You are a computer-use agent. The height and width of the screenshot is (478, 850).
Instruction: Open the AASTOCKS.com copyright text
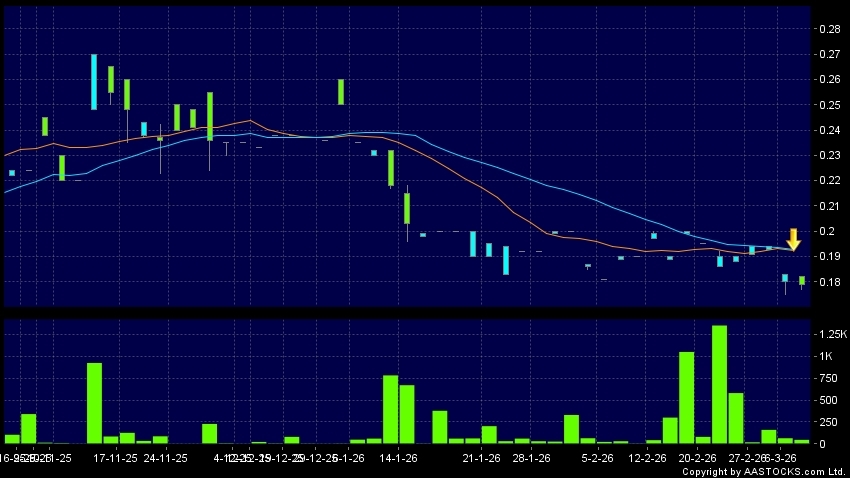(764, 472)
